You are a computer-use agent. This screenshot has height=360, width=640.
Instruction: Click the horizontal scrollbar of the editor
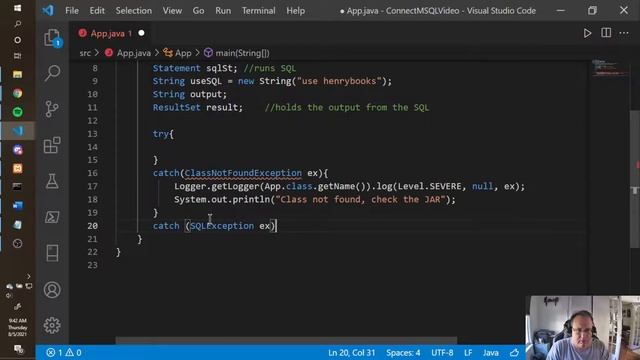286,340
